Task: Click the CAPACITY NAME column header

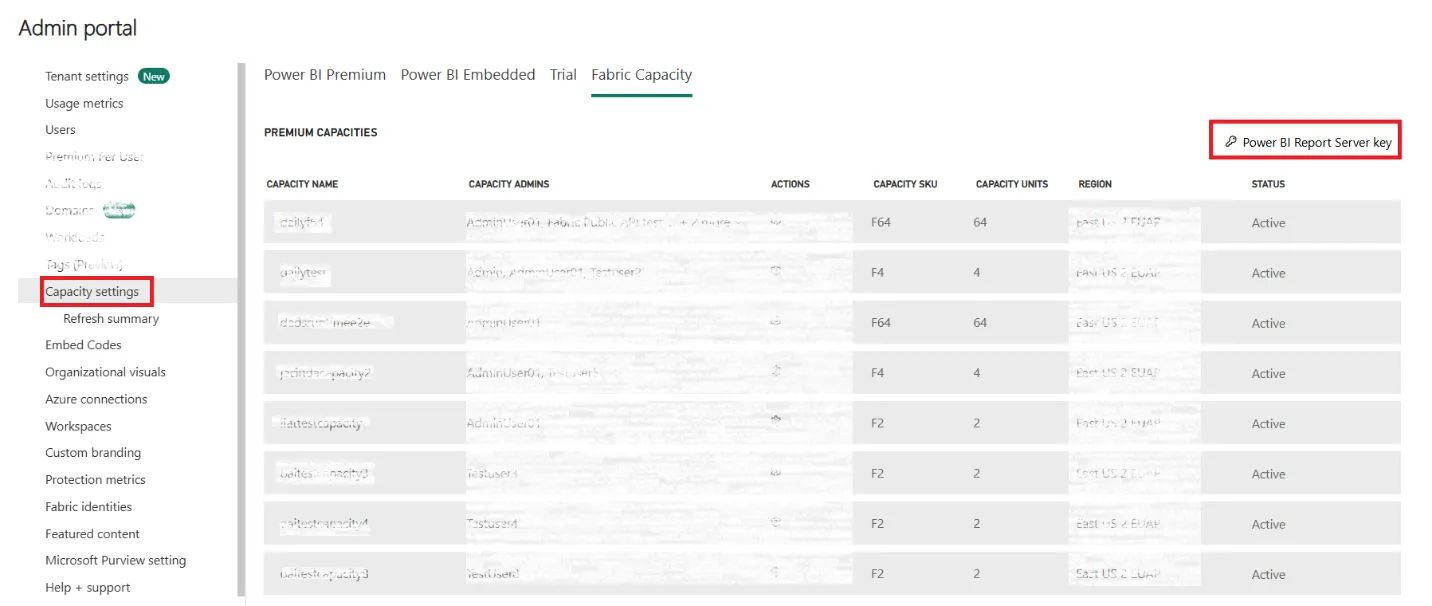Action: [302, 184]
